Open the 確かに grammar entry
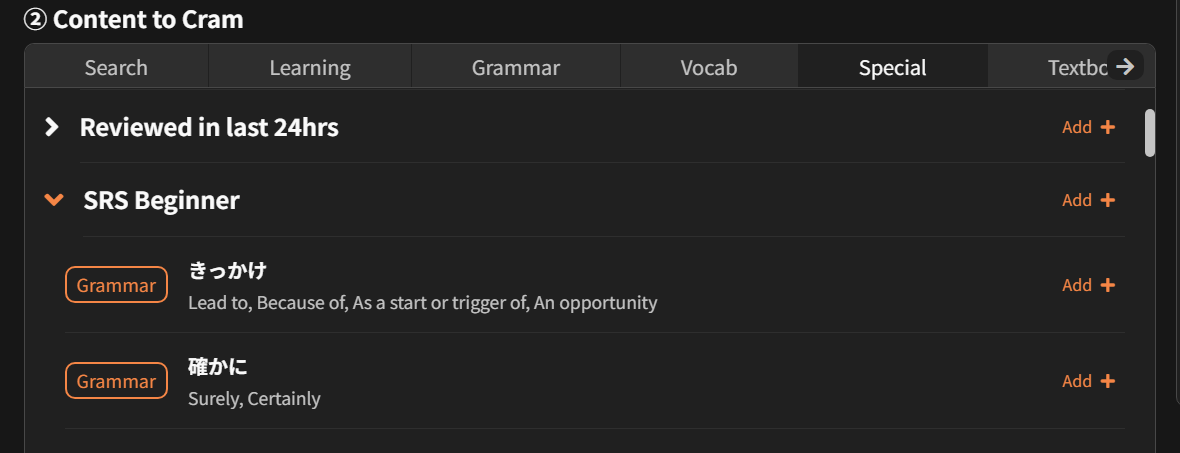 tap(218, 367)
